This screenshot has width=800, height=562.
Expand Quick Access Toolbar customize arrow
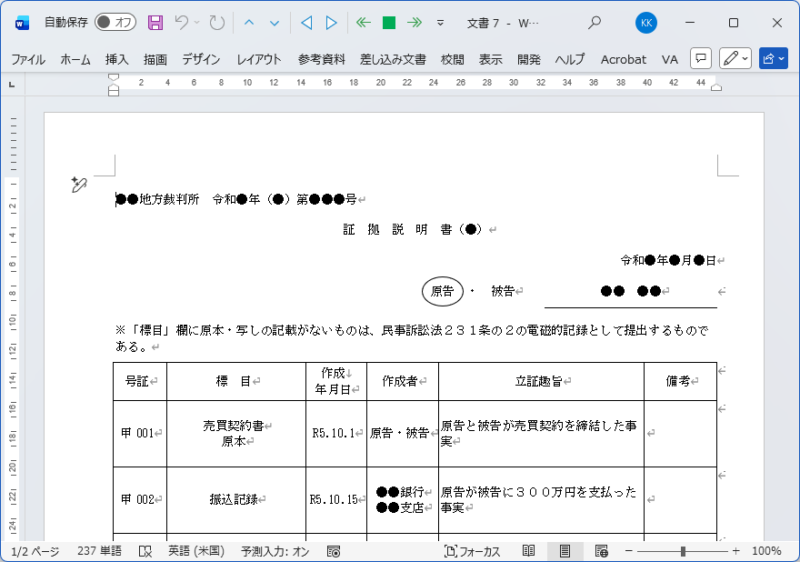440,22
